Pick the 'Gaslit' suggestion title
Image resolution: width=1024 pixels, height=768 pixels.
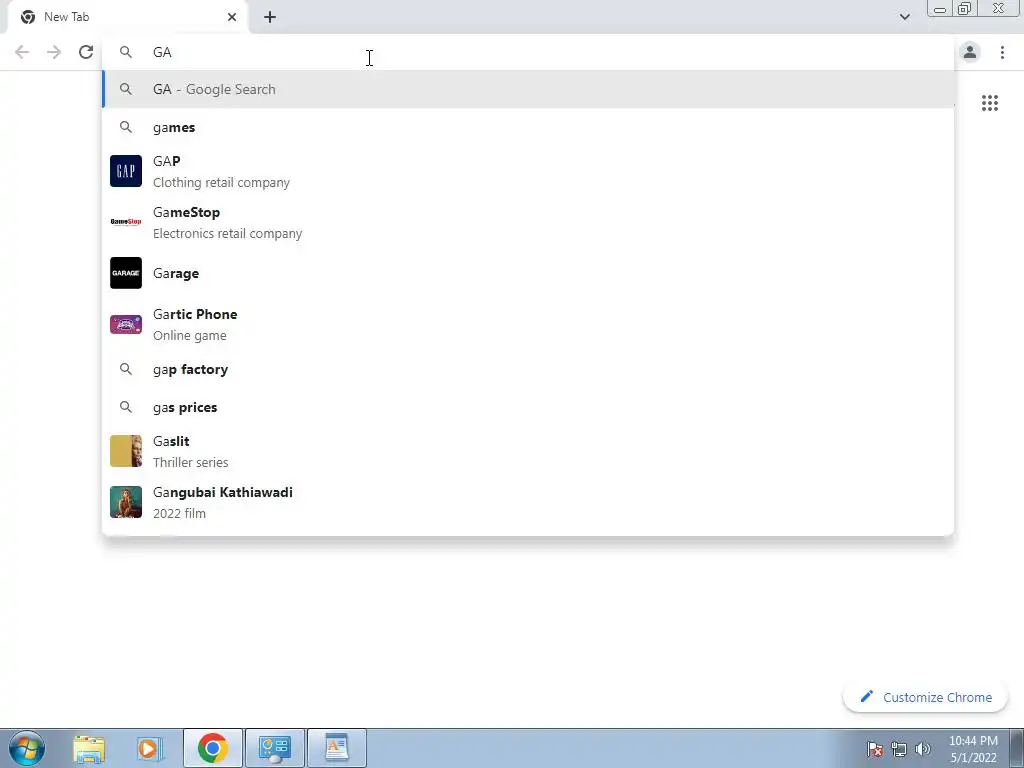[171, 441]
